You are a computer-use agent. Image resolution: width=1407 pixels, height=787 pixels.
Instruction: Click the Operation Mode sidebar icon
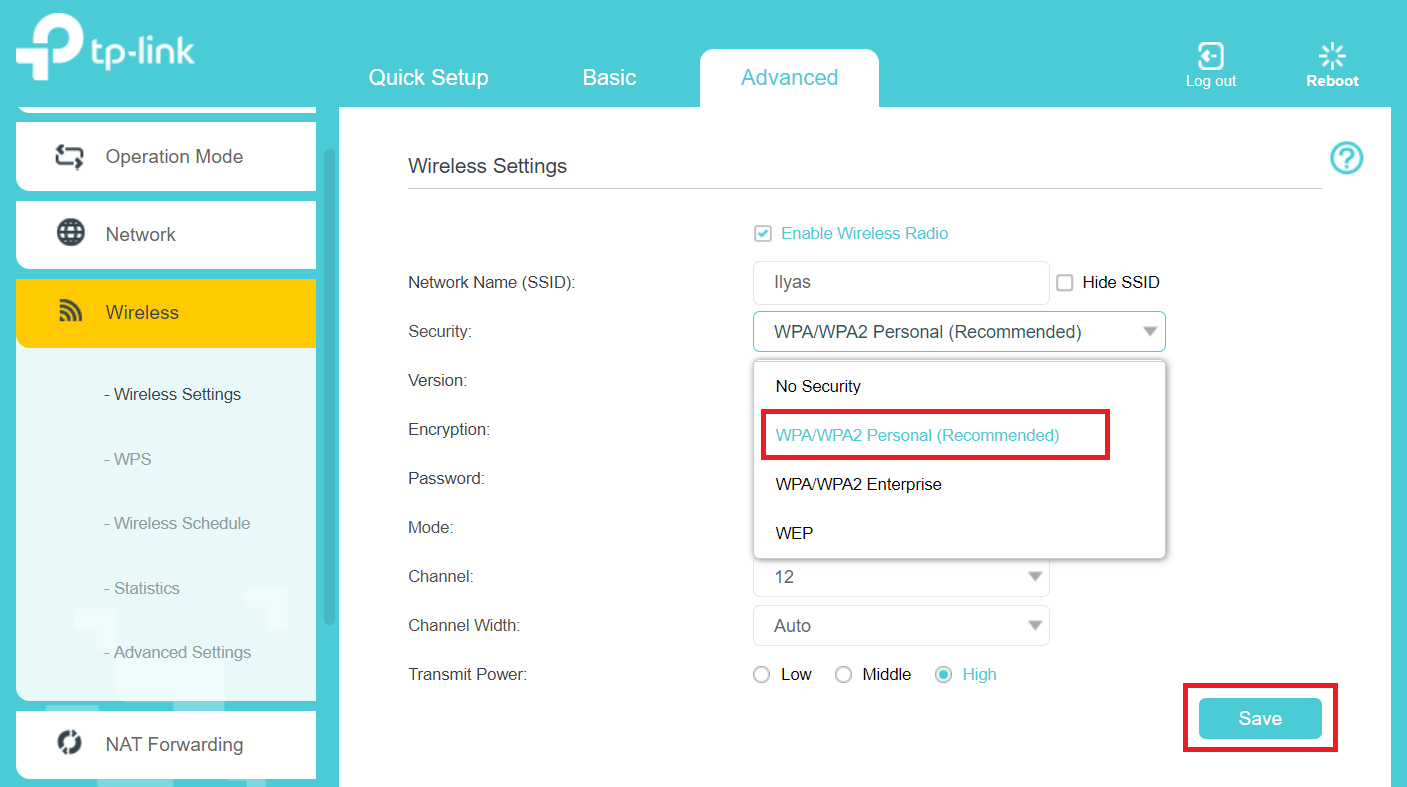tap(70, 156)
